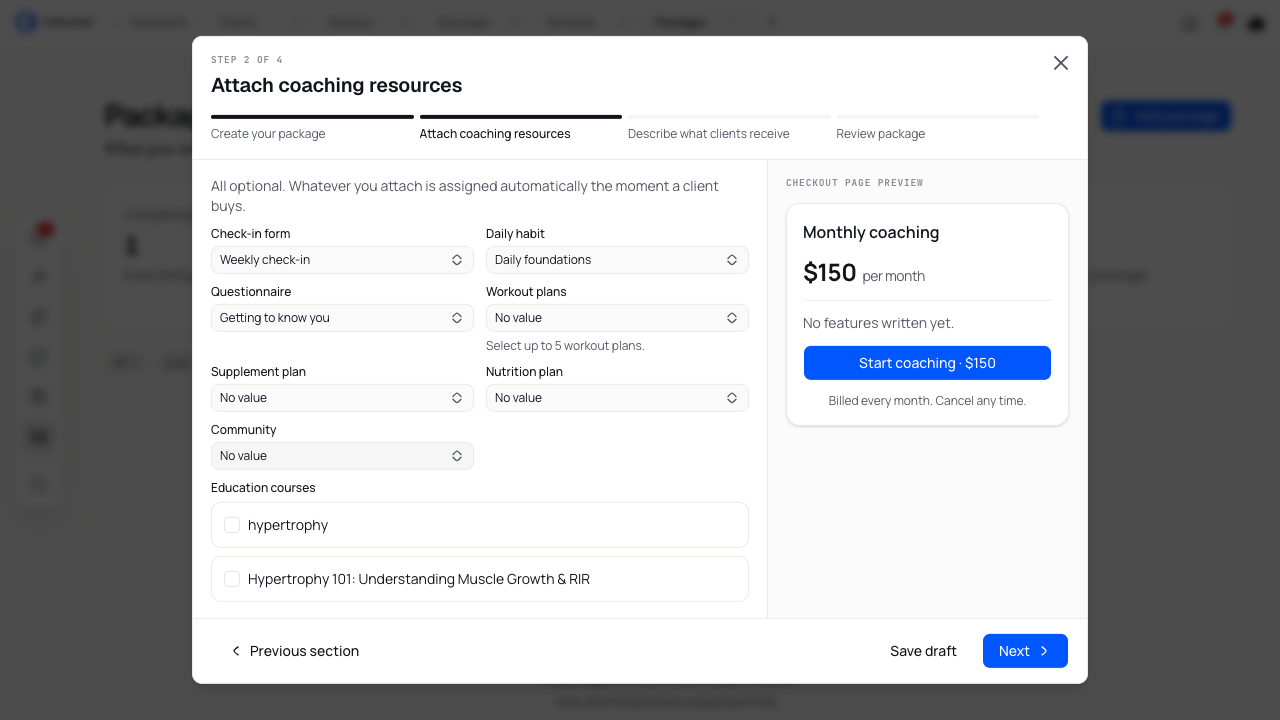This screenshot has width=1280, height=720.
Task: Click 'Billed every month. Cancel any time.' text
Action: point(927,401)
